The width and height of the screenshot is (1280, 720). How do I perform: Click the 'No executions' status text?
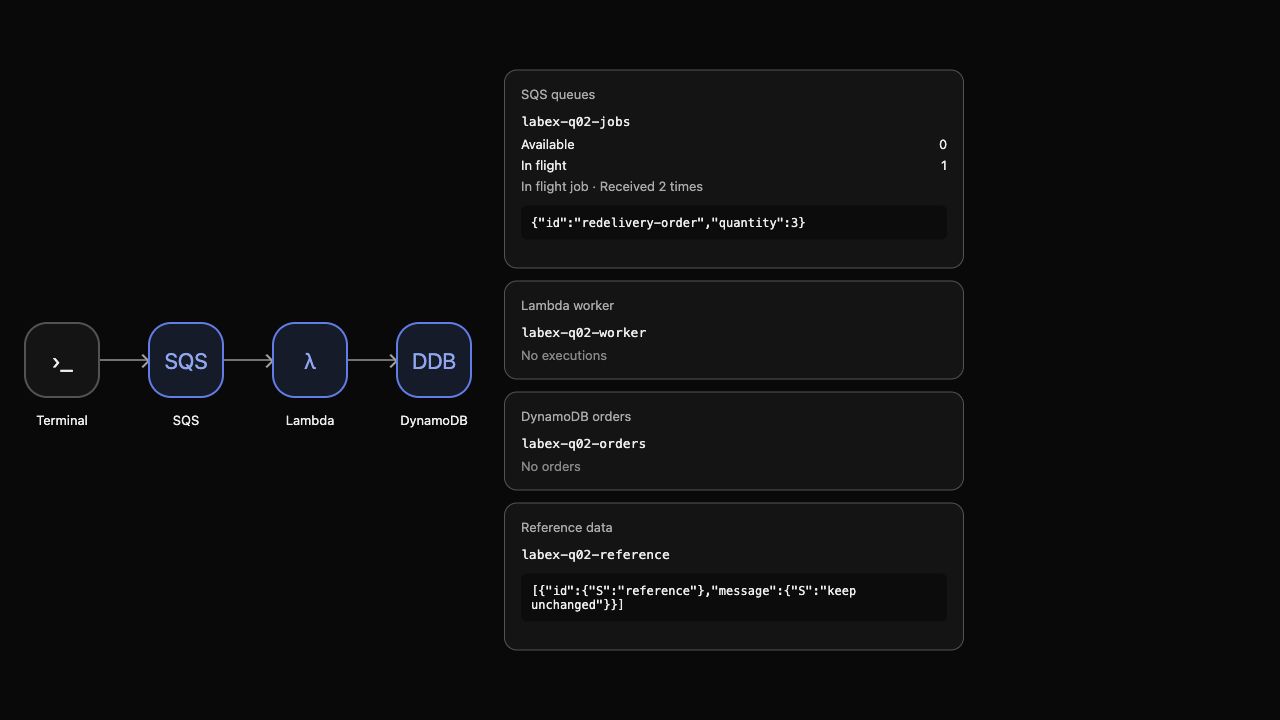[564, 356]
